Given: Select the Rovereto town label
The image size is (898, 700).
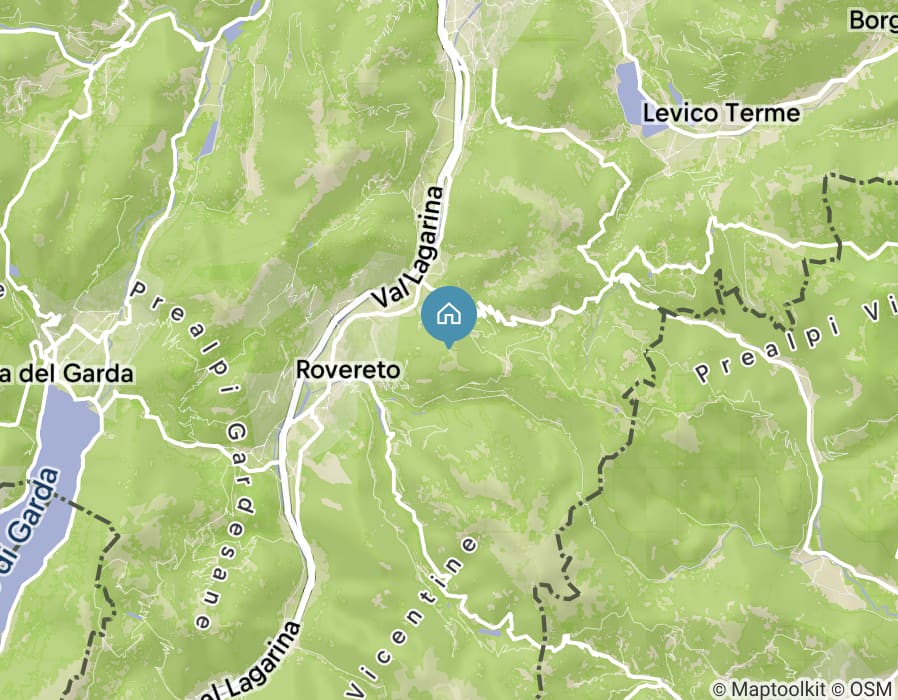Looking at the screenshot, I should click(x=348, y=370).
